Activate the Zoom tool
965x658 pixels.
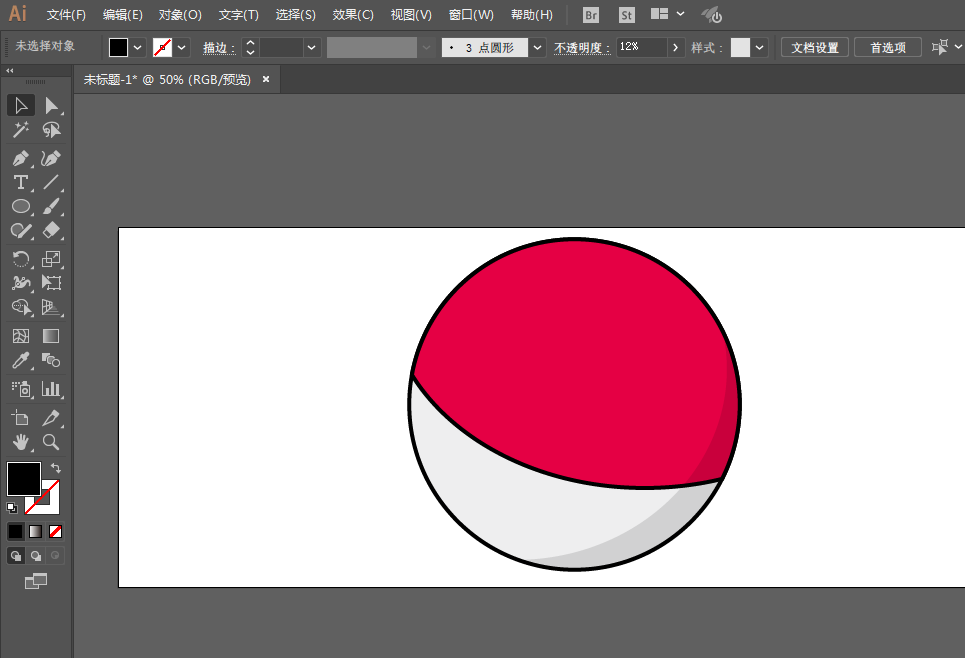pyautogui.click(x=51, y=442)
